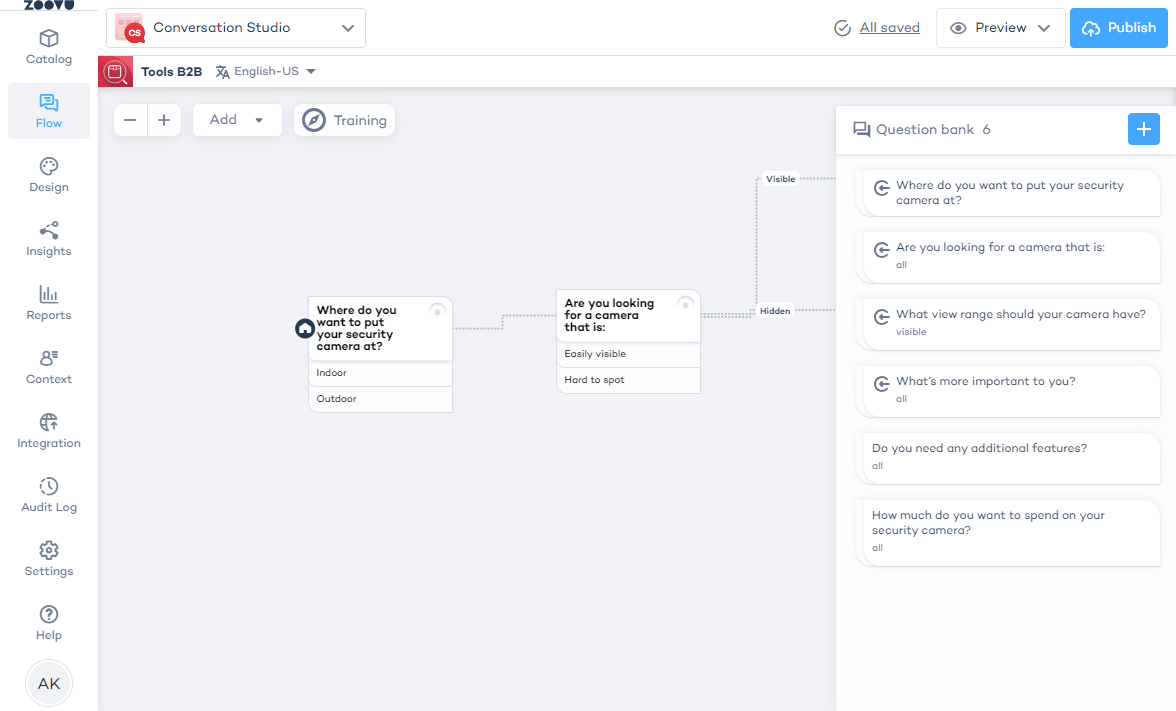Open the English-US language selector
The width and height of the screenshot is (1176, 711).
point(266,72)
